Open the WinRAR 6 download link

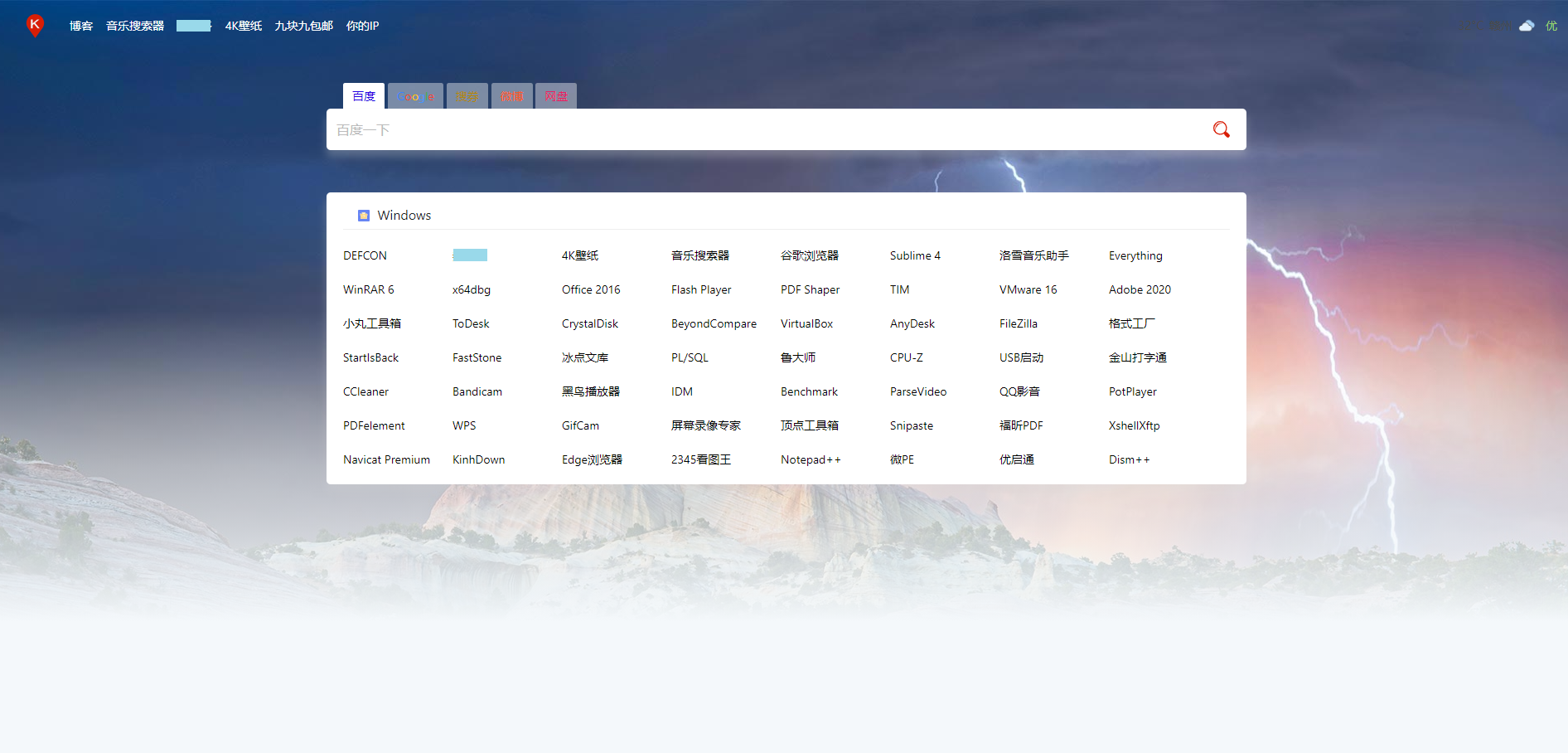(369, 289)
